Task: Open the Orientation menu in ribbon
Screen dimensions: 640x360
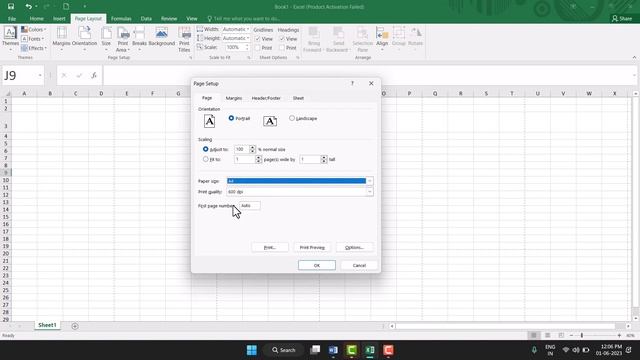Action: click(x=84, y=39)
